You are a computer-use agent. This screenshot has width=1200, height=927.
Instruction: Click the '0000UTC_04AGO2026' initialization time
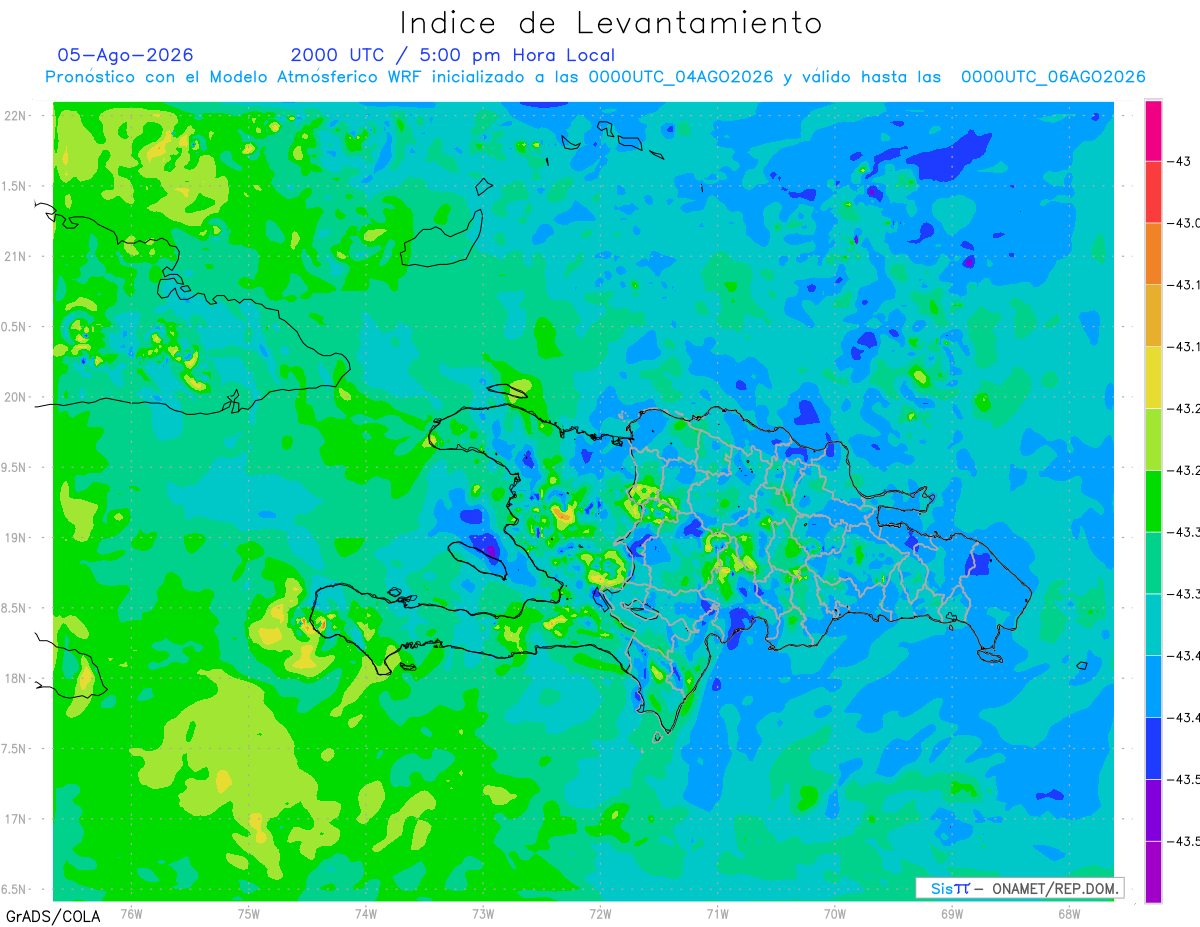click(681, 77)
